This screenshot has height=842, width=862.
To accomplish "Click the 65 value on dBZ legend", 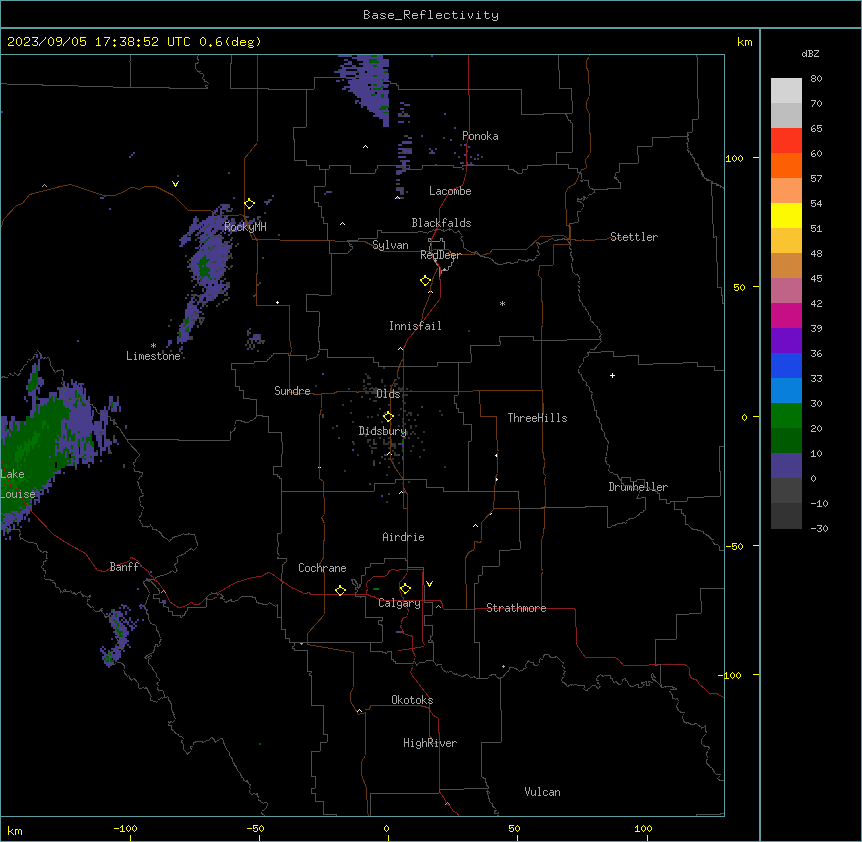I will 816,129.
